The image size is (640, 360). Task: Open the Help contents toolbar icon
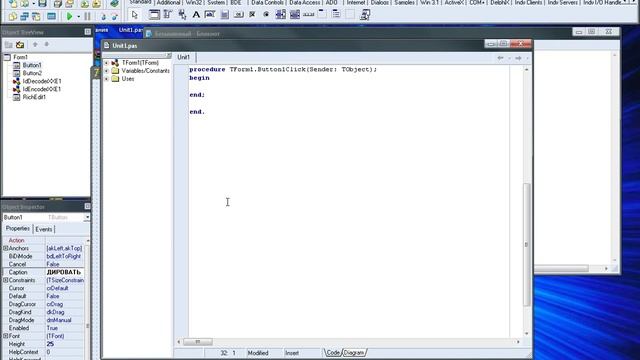114,4
